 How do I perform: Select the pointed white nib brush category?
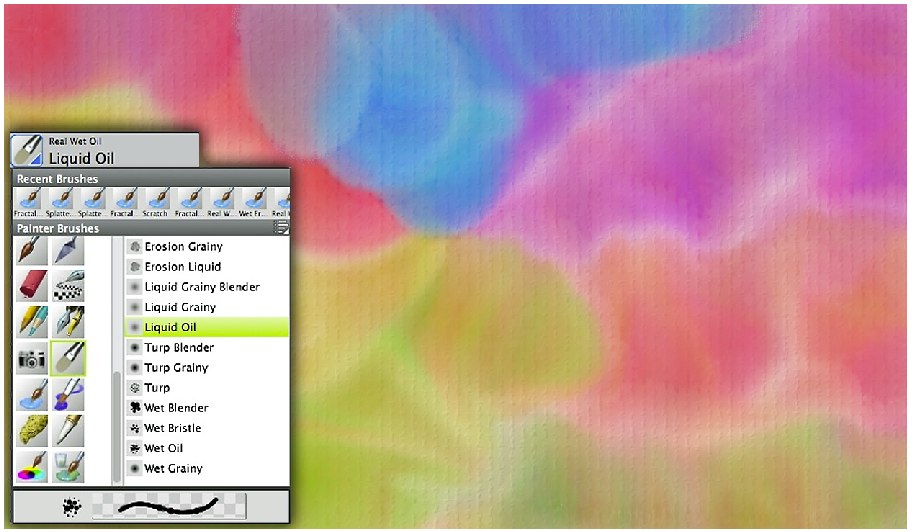click(68, 431)
